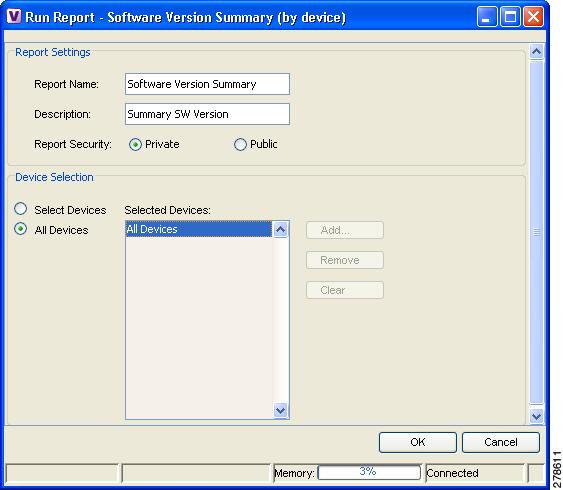
Task: Click the device list scroll up arrow
Action: click(x=280, y=229)
